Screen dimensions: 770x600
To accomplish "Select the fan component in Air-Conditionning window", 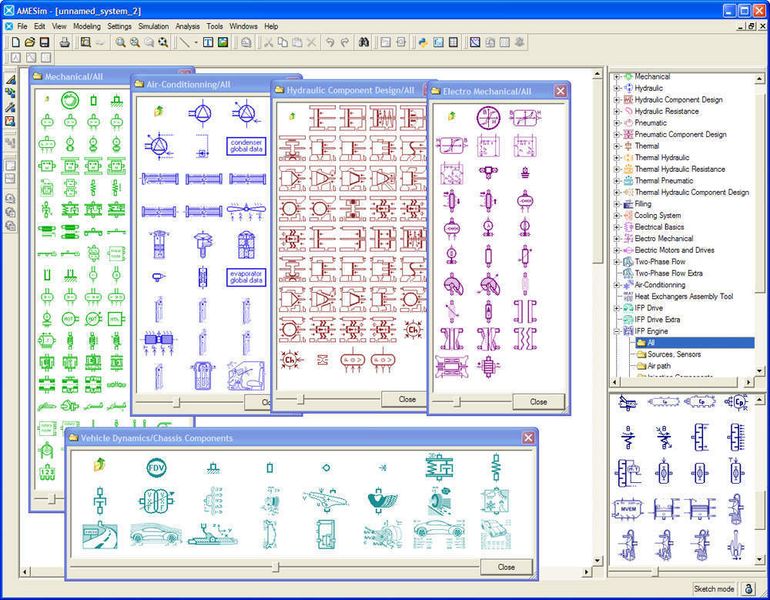I will pyautogui.click(x=246, y=212).
